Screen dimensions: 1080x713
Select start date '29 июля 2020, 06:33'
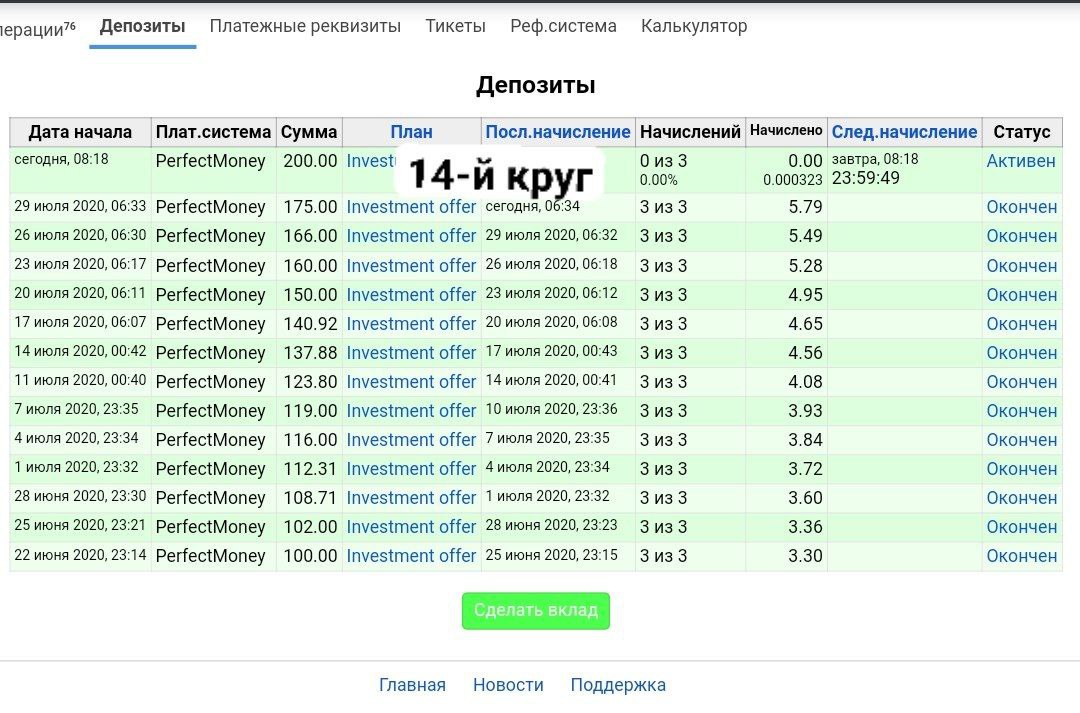coord(80,205)
